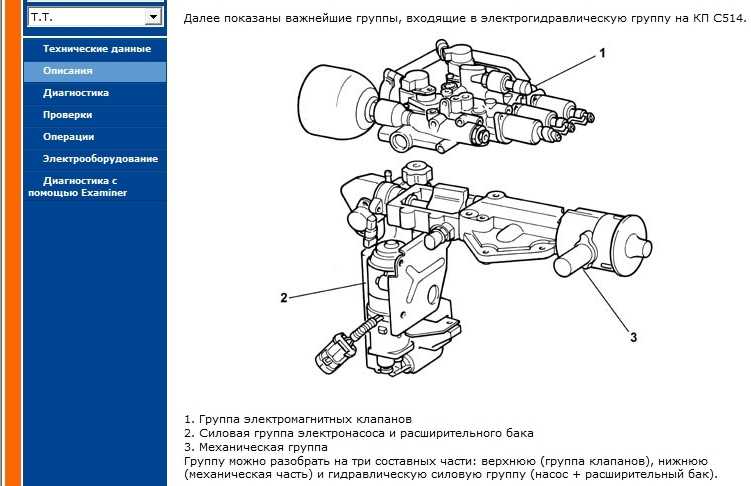Open the Технические данные menu item

[x=96, y=49]
